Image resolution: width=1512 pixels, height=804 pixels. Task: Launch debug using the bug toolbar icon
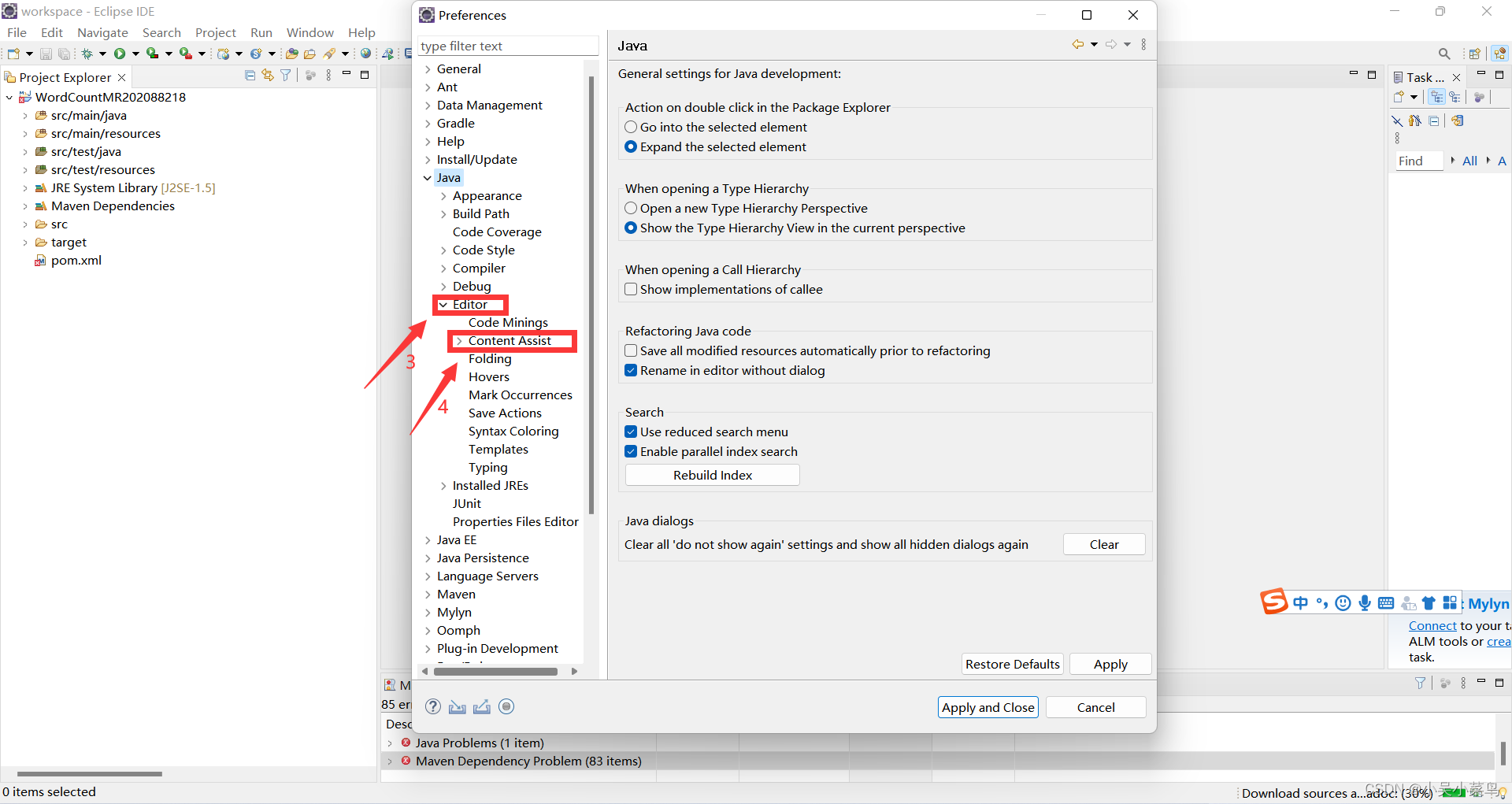pyautogui.click(x=87, y=54)
